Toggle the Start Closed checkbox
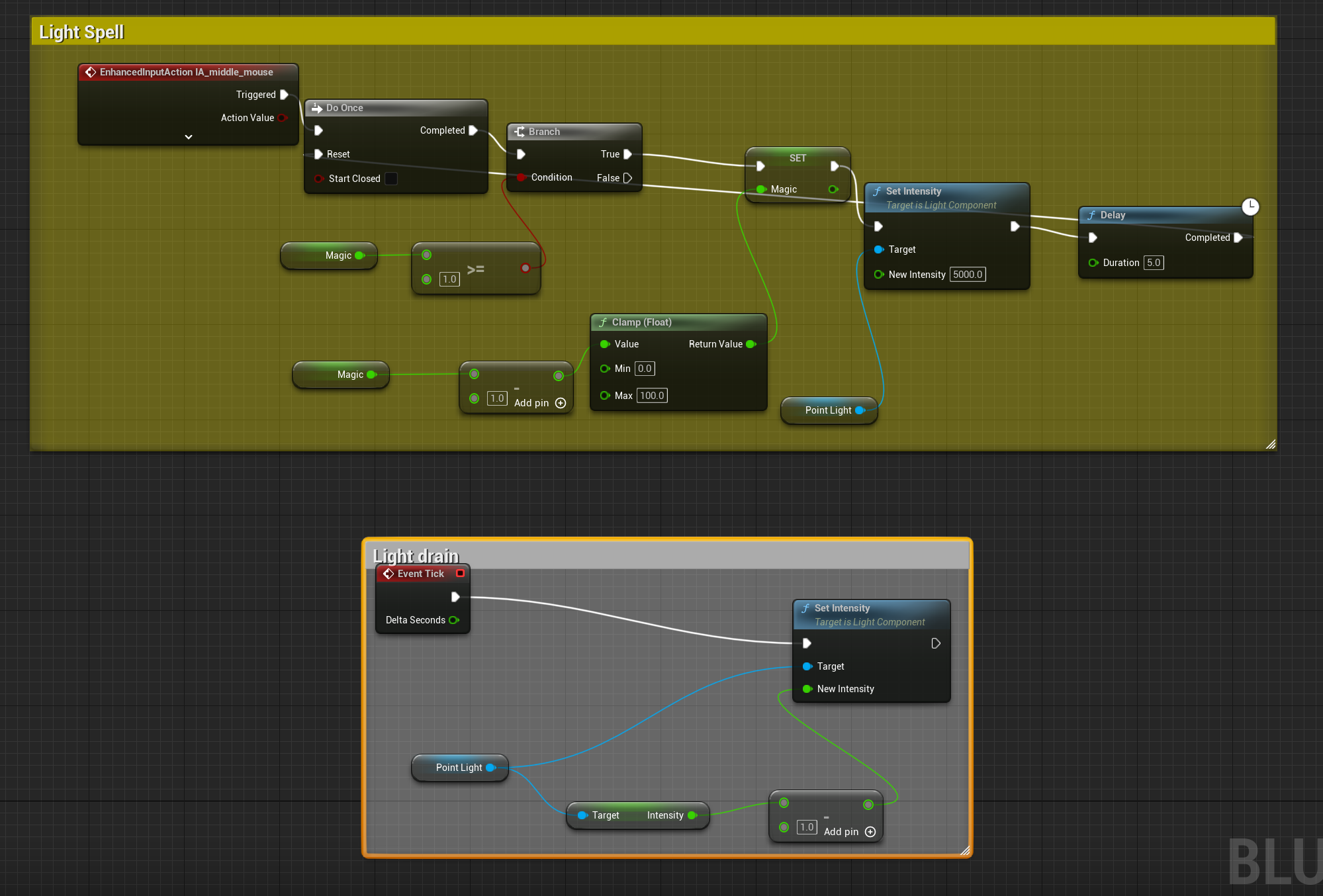This screenshot has height=896, width=1323. (x=391, y=179)
